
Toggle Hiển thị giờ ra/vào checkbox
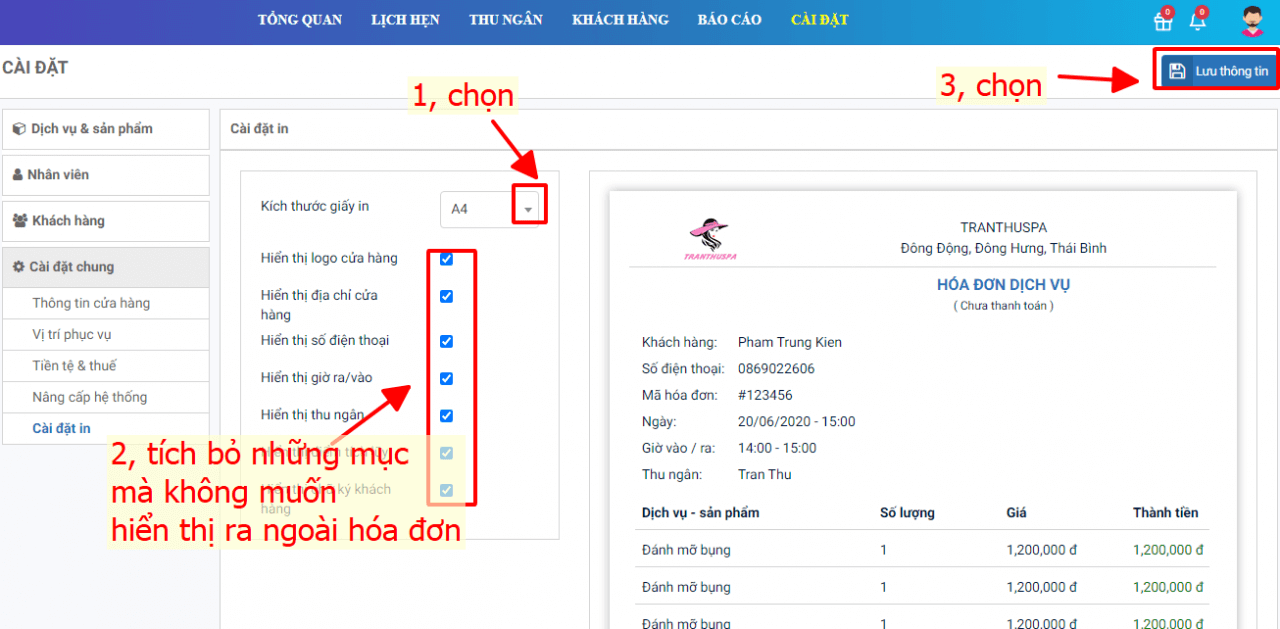pyautogui.click(x=447, y=379)
